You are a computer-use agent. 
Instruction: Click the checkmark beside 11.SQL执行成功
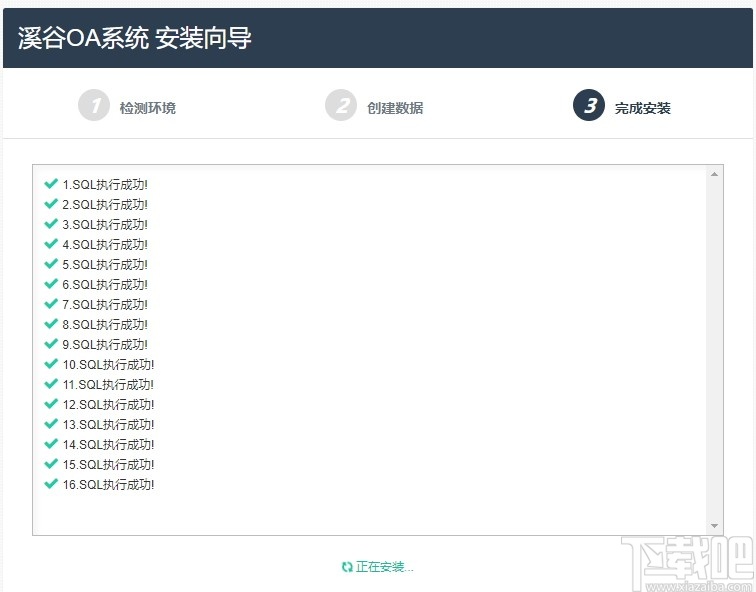tap(51, 384)
